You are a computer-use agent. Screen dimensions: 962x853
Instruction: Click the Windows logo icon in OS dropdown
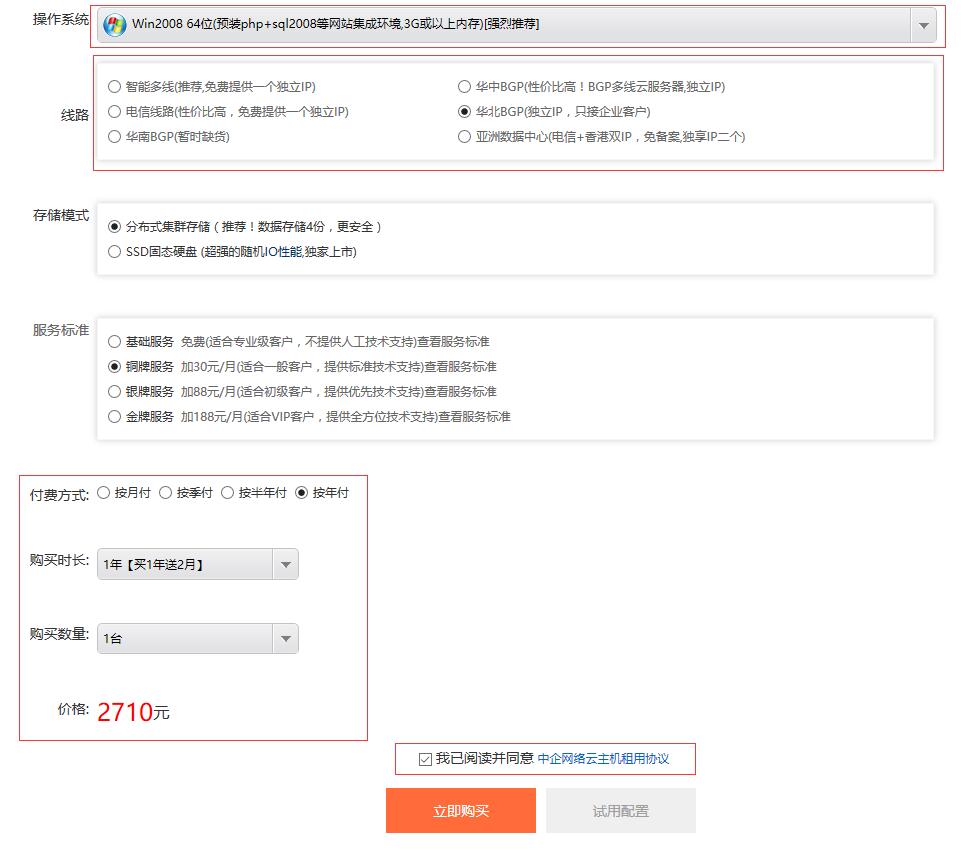click(x=115, y=25)
